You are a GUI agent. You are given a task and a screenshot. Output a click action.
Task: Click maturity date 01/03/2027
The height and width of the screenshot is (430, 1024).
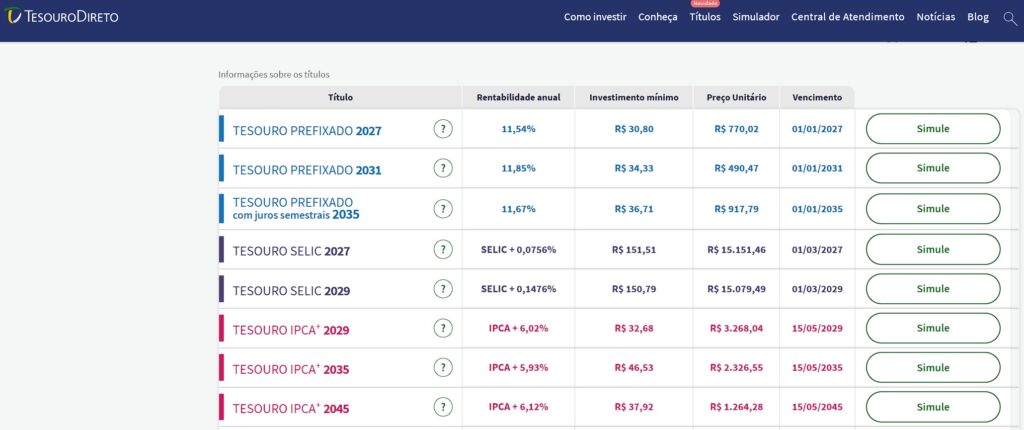817,250
